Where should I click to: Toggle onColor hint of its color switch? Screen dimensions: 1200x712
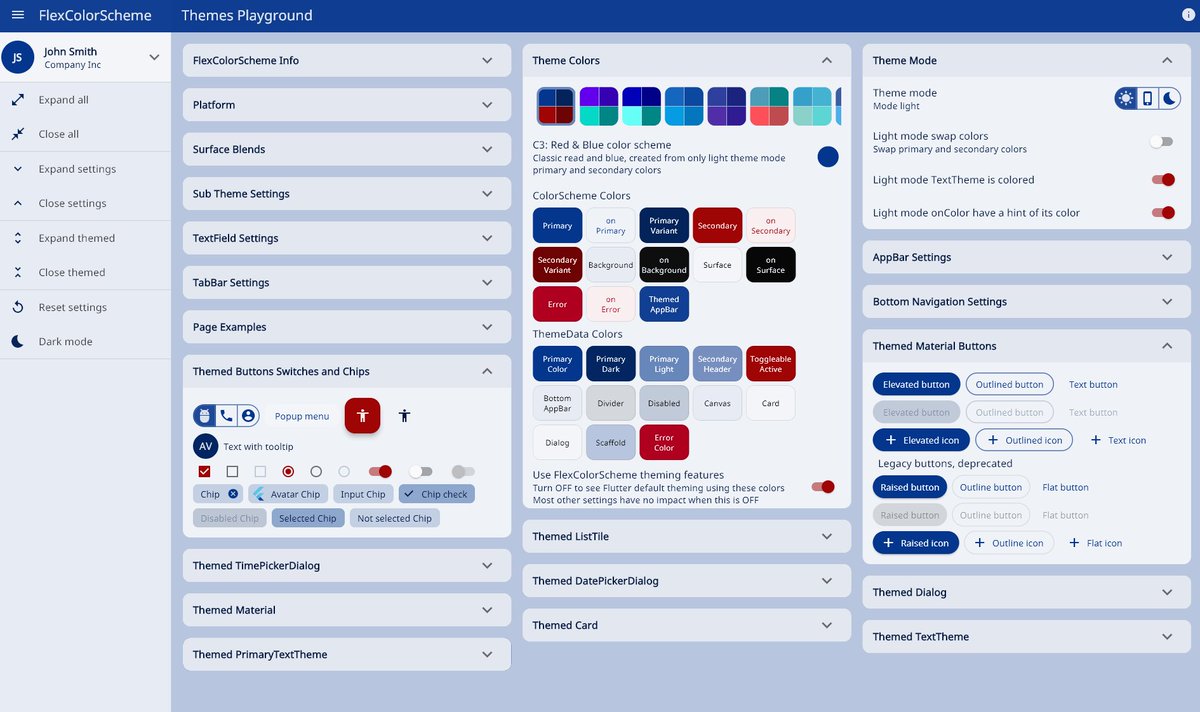click(1163, 212)
